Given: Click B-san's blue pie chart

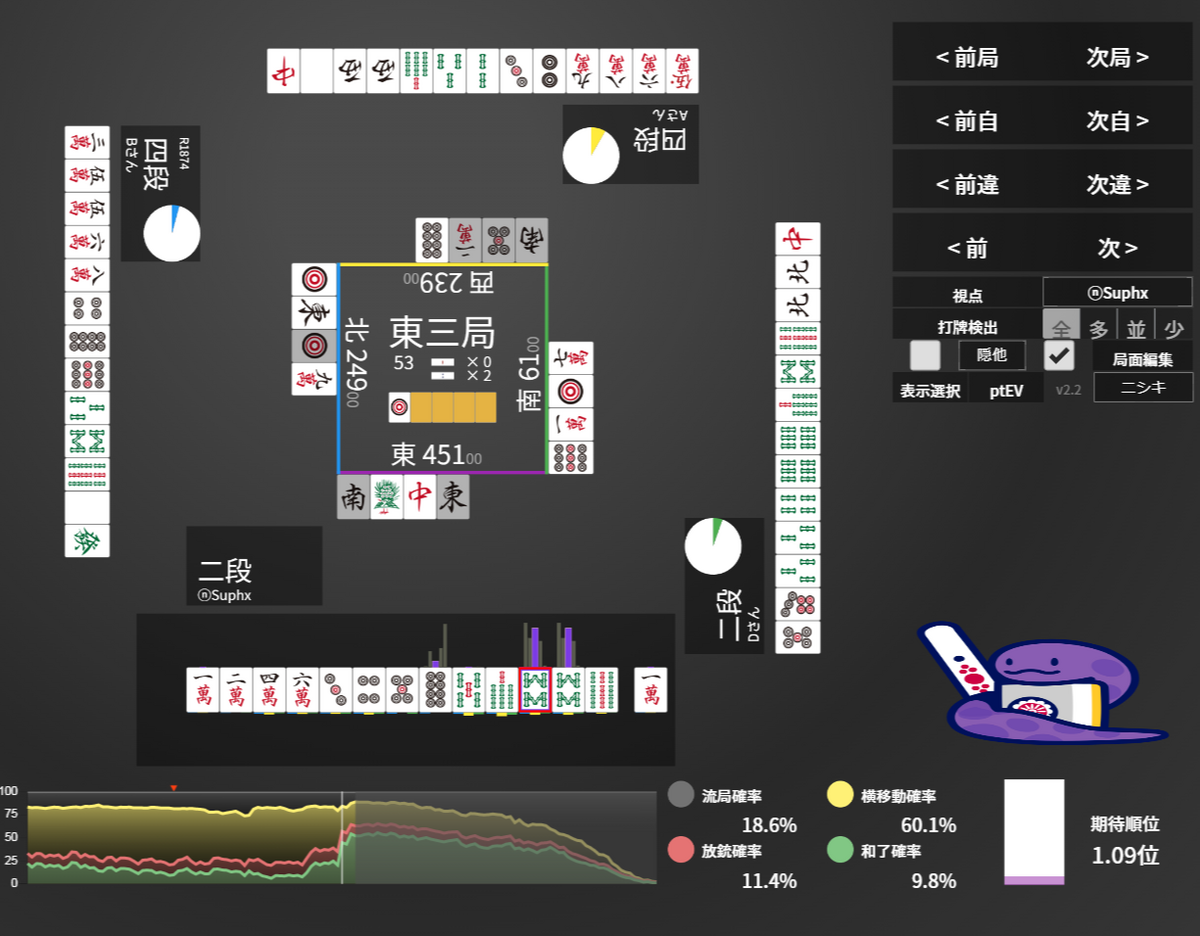Looking at the screenshot, I should click(x=172, y=233).
